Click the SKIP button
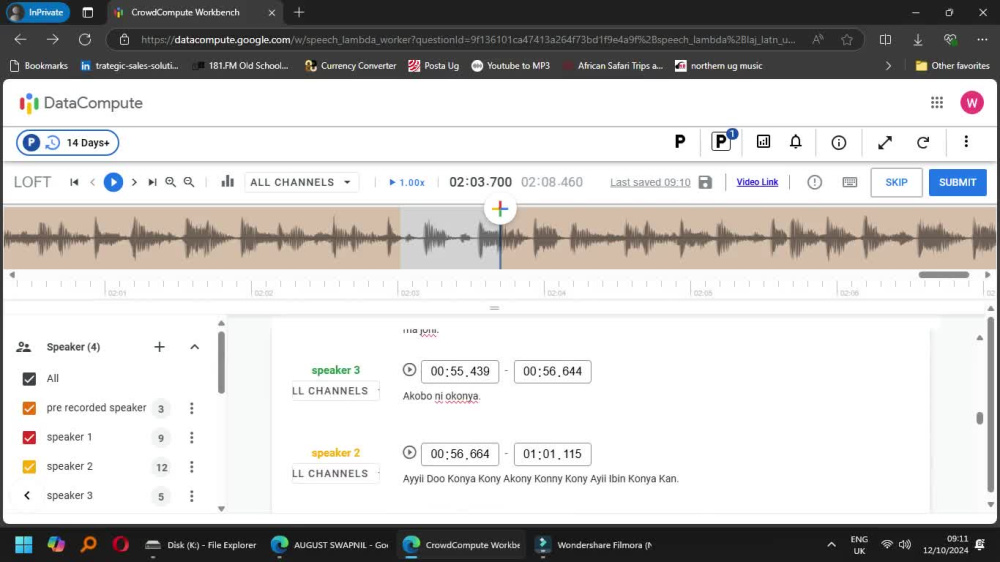Viewport: 1000px width, 562px height. [x=896, y=182]
